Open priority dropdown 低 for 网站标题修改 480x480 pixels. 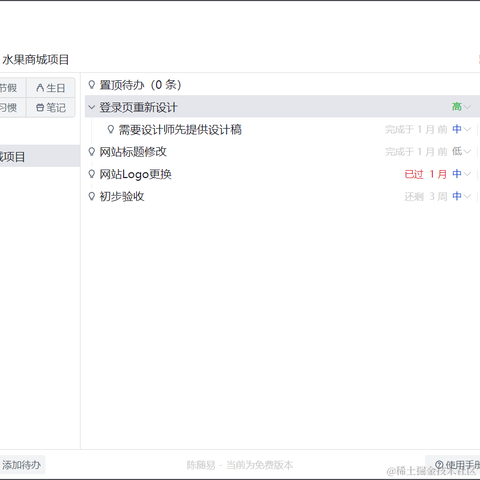(461, 152)
